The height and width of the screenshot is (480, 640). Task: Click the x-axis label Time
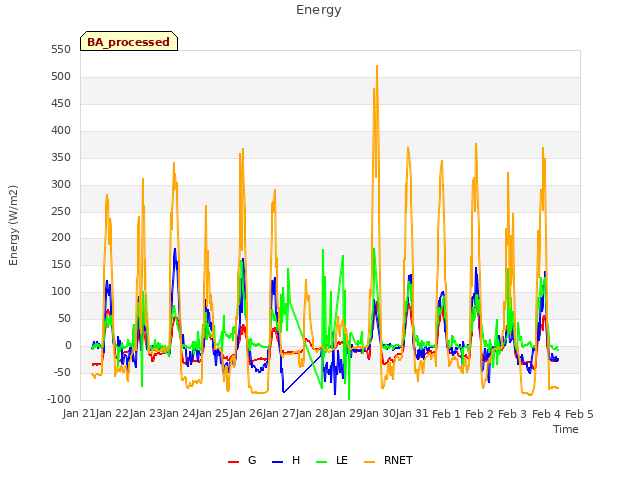565,429
